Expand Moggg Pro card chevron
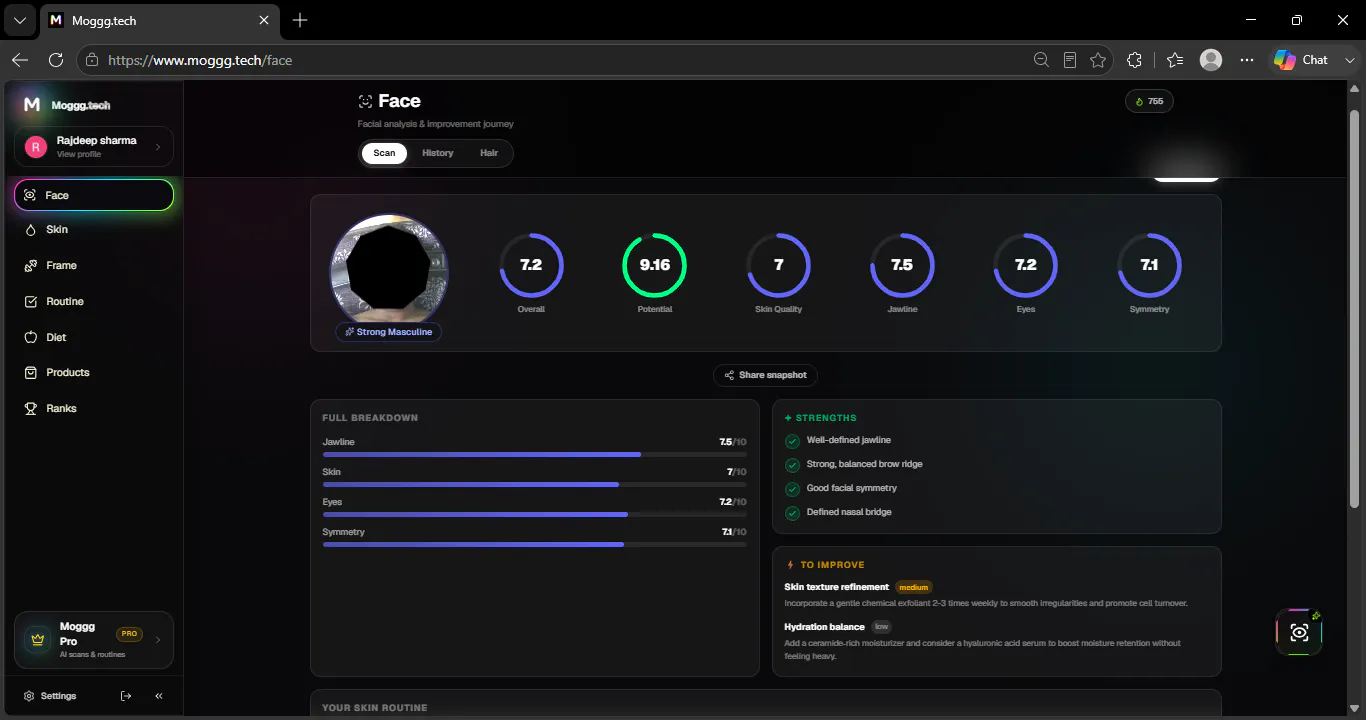The height and width of the screenshot is (720, 1366). [x=158, y=640]
